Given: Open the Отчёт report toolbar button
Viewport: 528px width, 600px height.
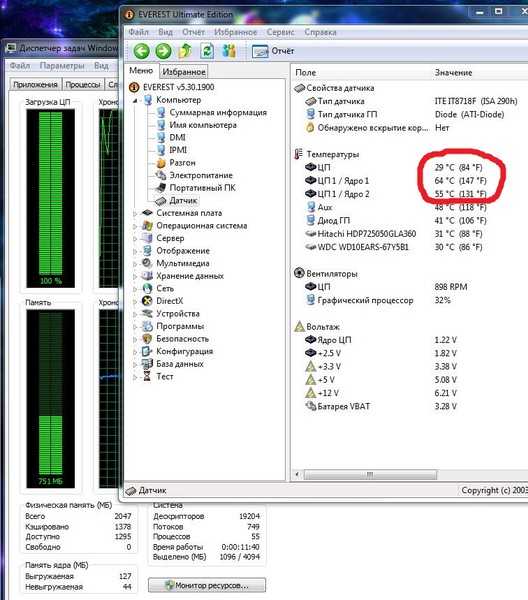Looking at the screenshot, I should (273, 51).
